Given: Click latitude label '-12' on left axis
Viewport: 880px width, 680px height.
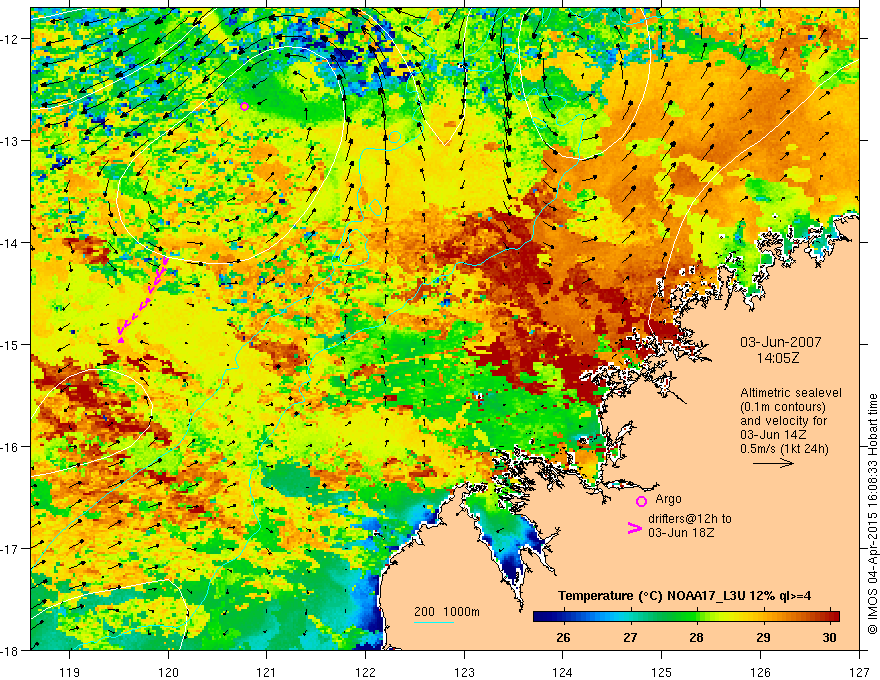Looking at the screenshot, I should point(11,39).
